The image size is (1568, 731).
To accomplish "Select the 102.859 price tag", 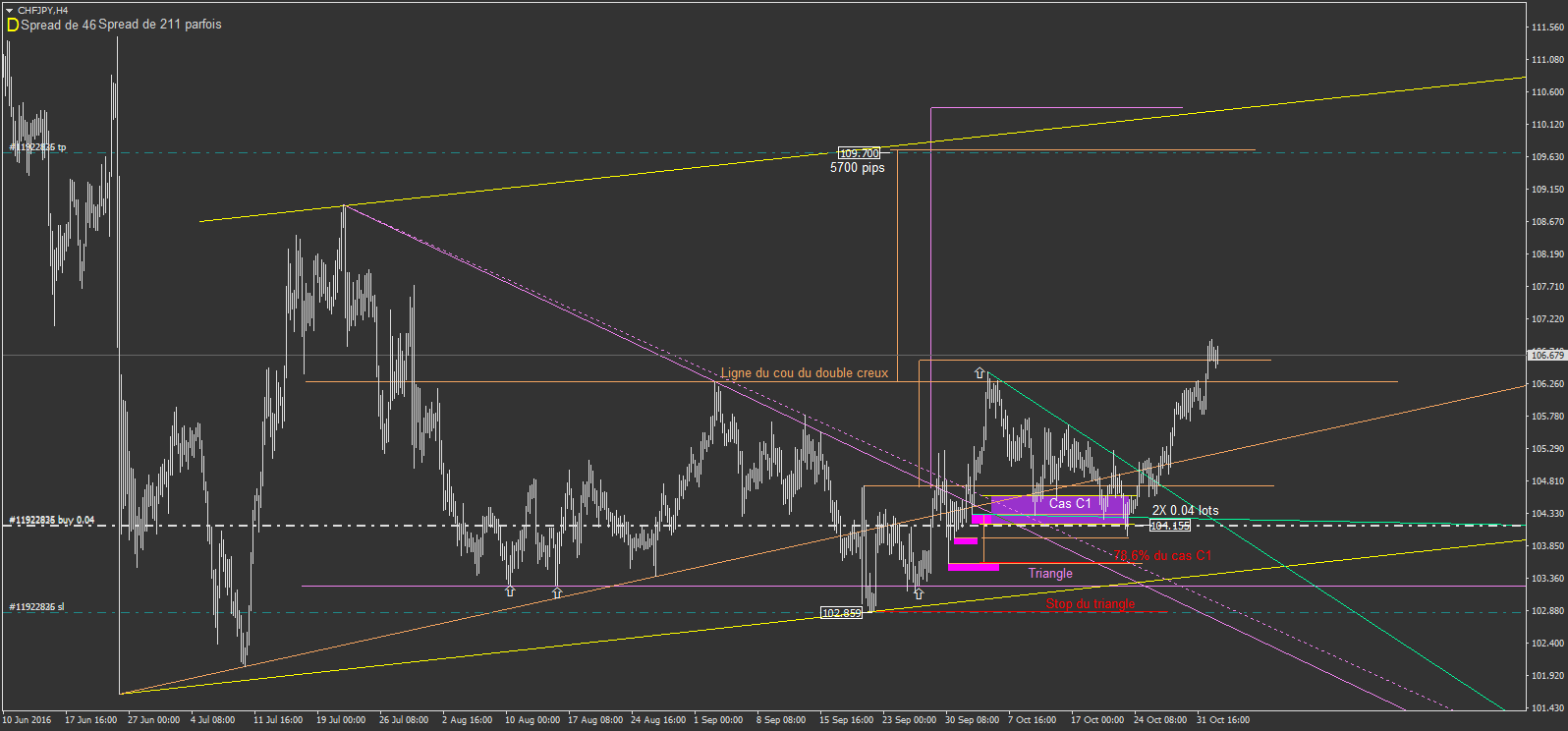I will pos(842,613).
